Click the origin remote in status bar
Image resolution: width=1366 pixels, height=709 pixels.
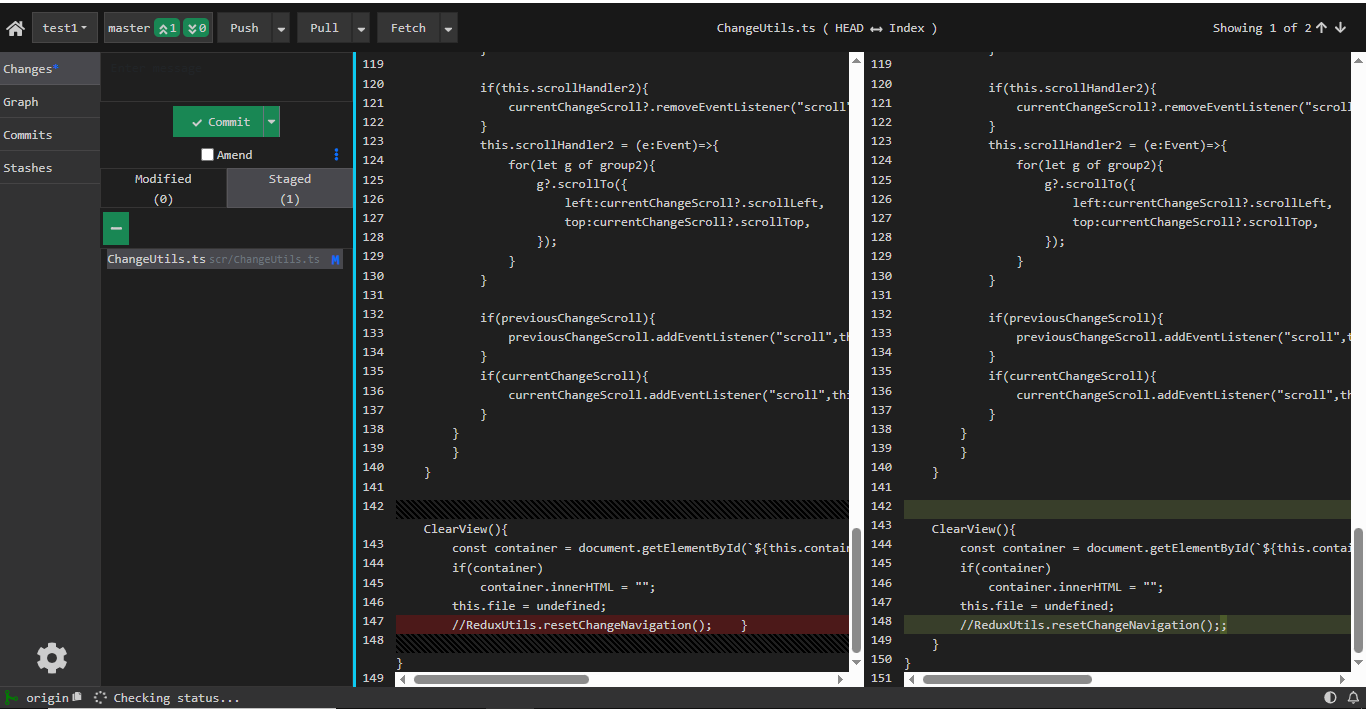pyautogui.click(x=47, y=698)
